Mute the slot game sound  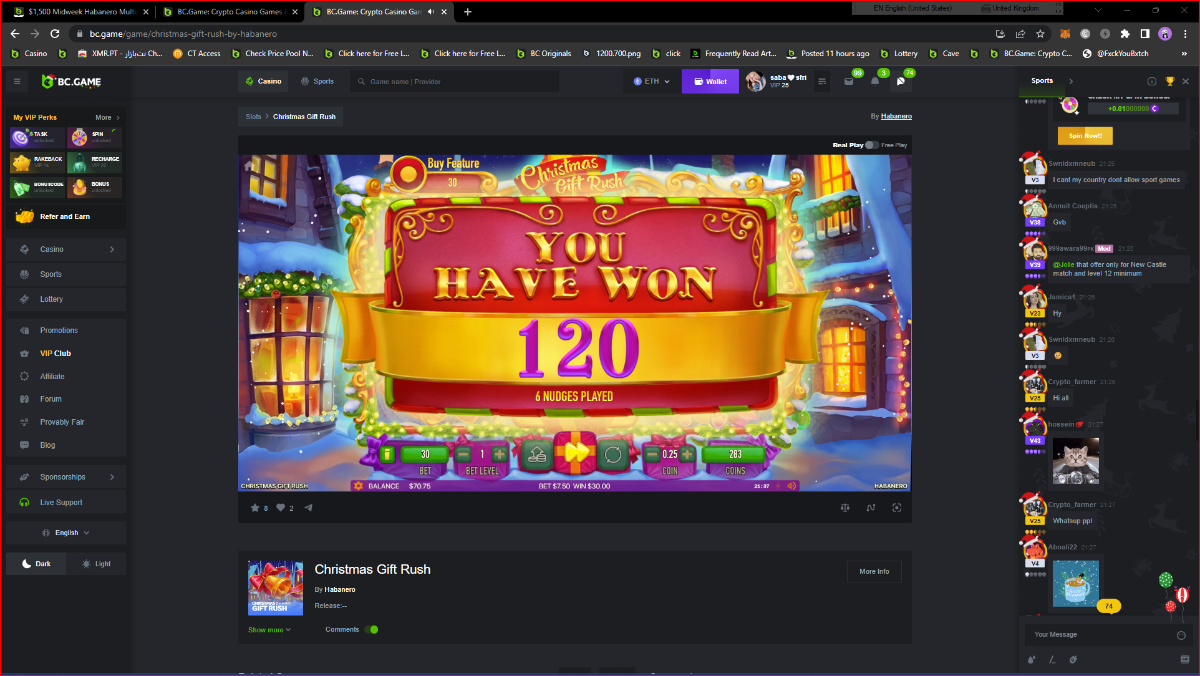791,486
